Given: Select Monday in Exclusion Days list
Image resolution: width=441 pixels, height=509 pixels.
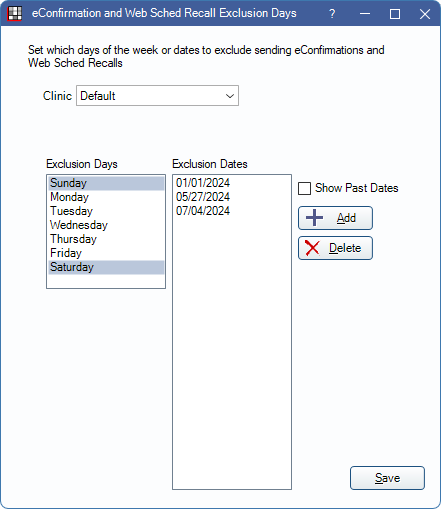Looking at the screenshot, I should (106, 197).
